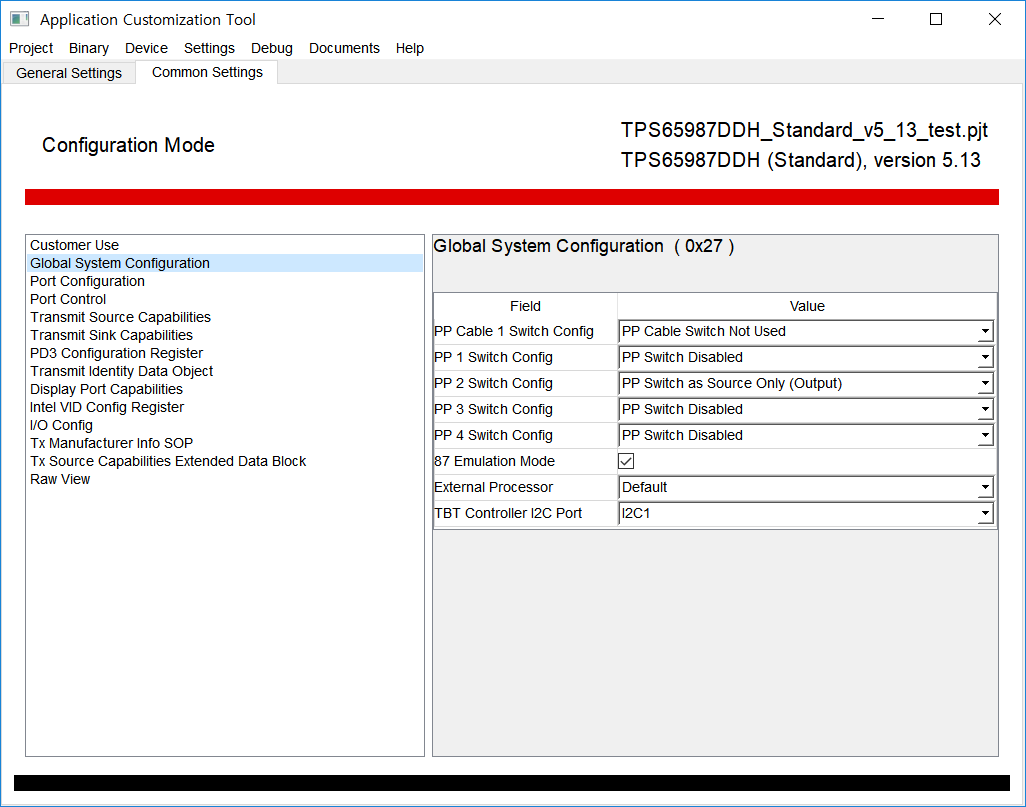Open the Device menu
Image resolution: width=1026 pixels, height=807 pixels.
[x=147, y=48]
